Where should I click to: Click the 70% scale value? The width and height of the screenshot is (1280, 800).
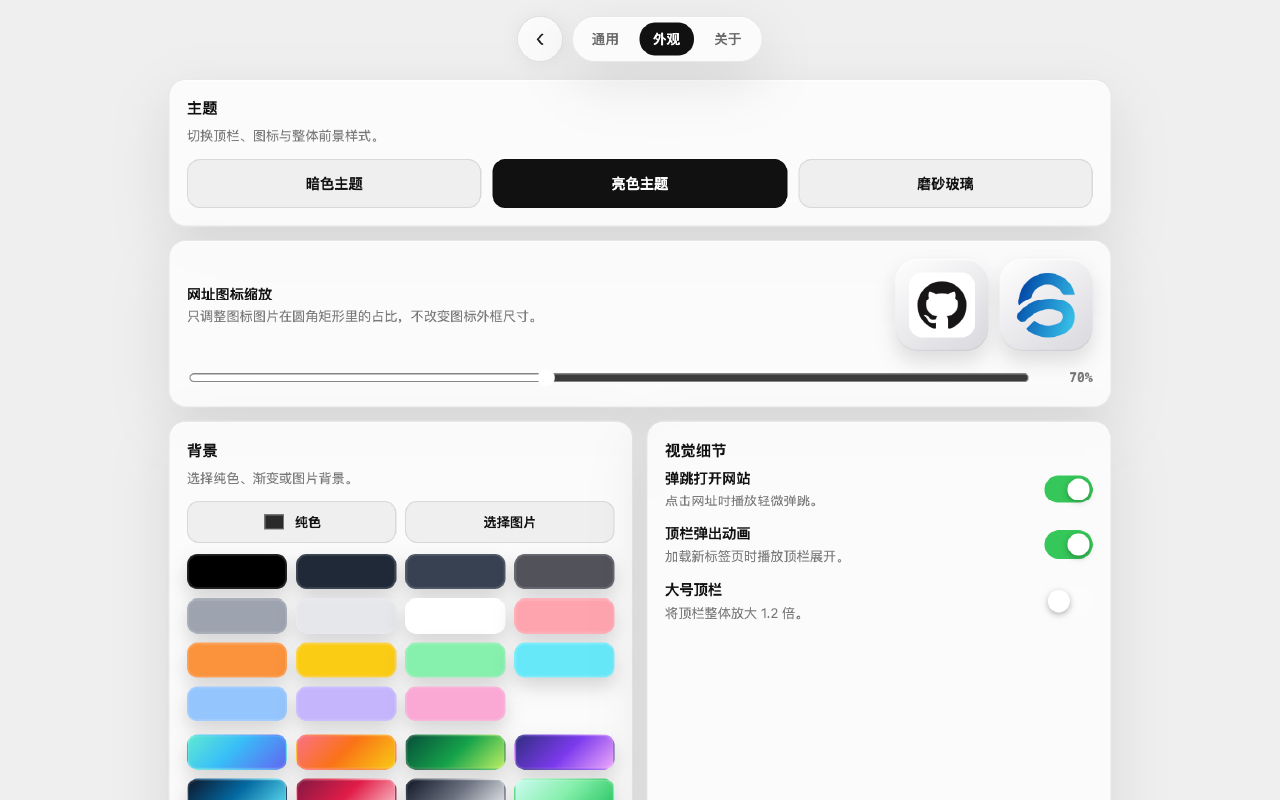[x=1080, y=377]
